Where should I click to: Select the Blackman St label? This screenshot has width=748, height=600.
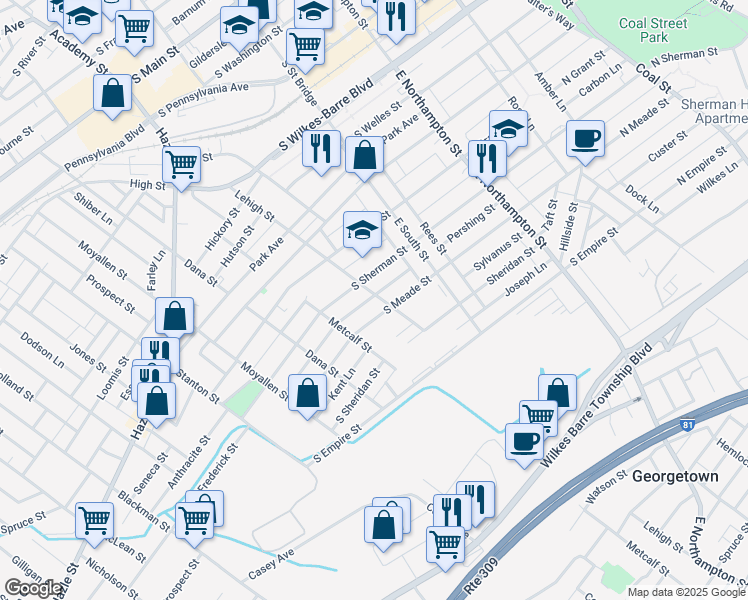(x=144, y=511)
